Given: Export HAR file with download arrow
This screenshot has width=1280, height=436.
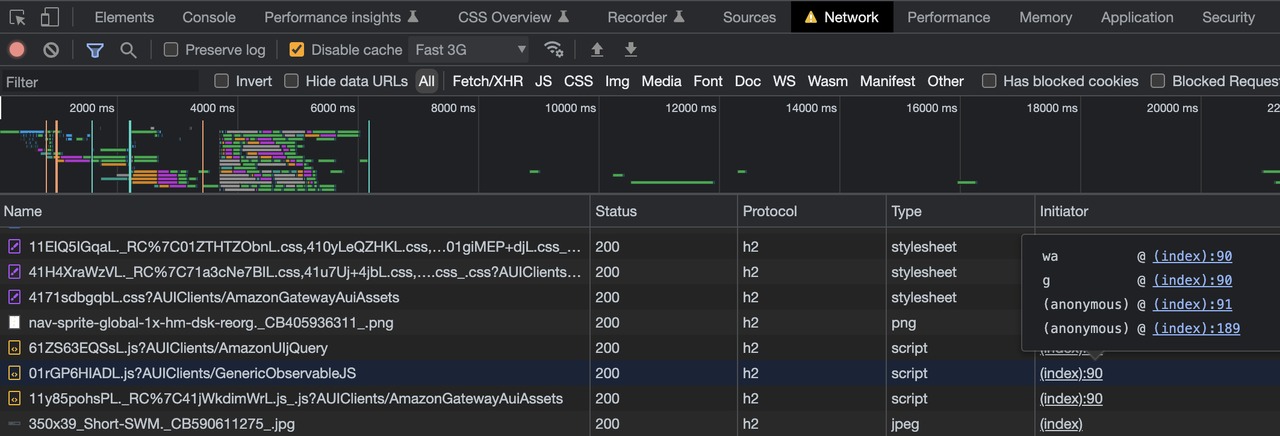Looking at the screenshot, I should (x=631, y=49).
